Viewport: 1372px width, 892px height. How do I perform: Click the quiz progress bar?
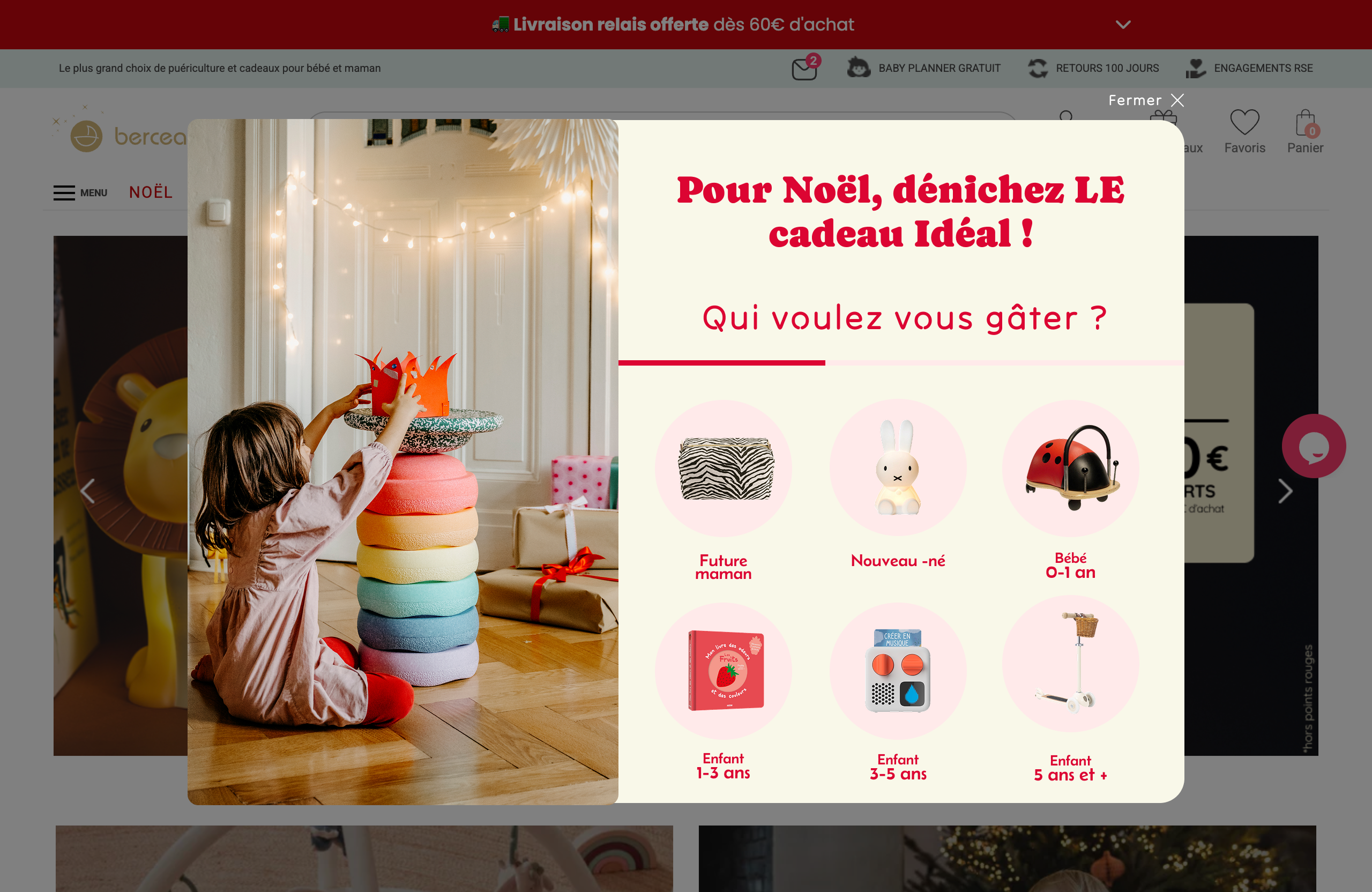[x=901, y=363]
